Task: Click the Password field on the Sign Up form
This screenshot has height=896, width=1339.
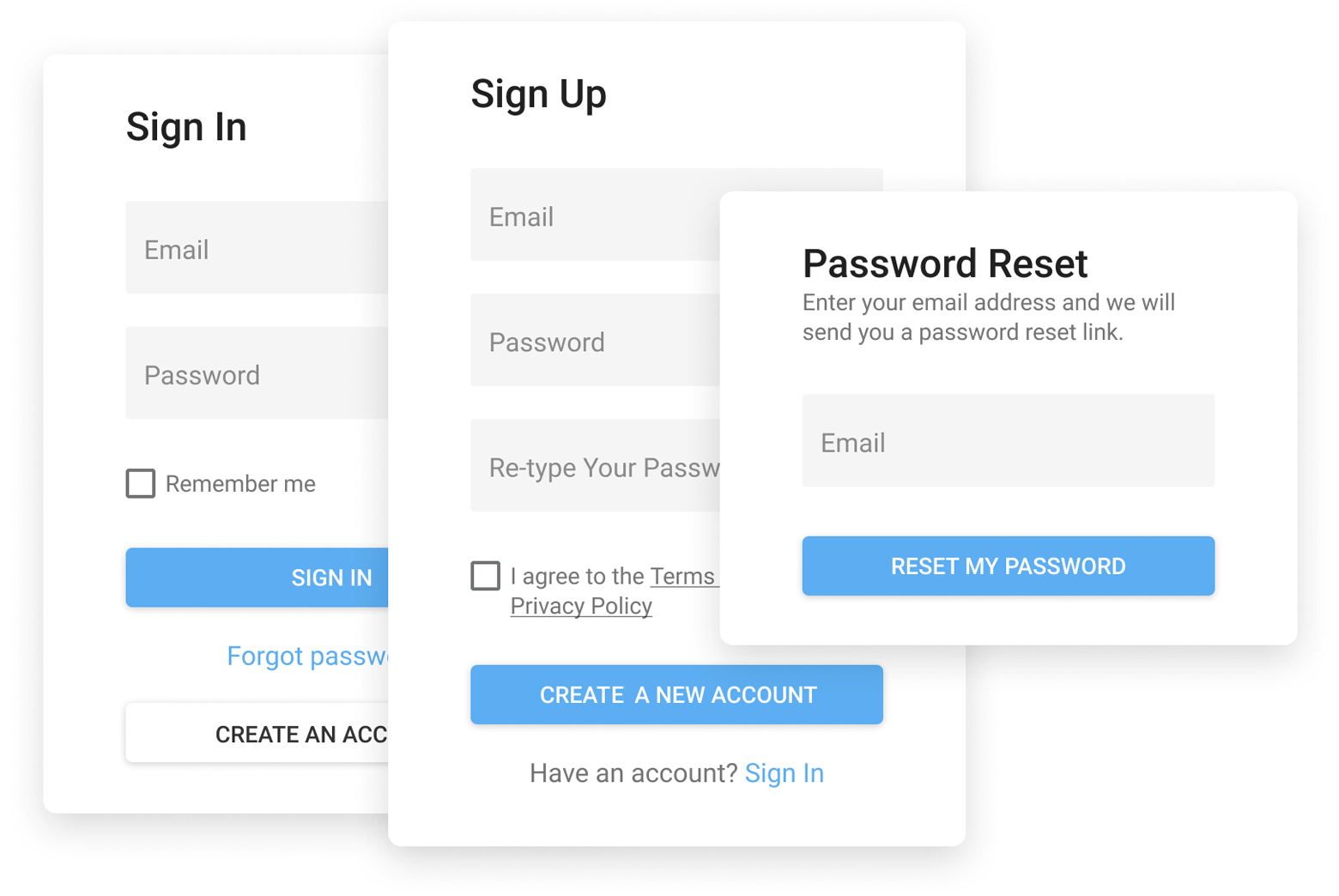Action: (x=592, y=342)
